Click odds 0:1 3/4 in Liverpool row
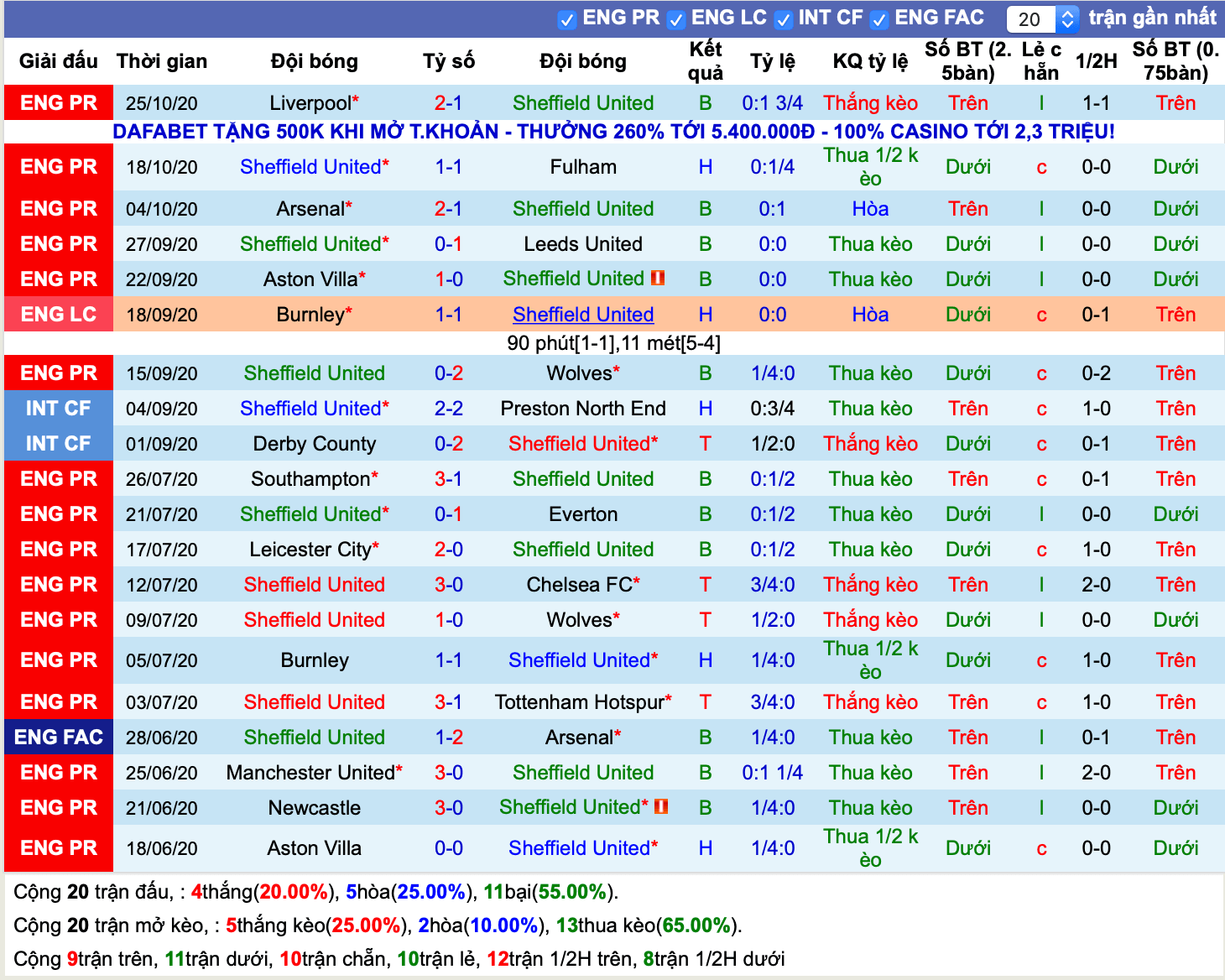Viewport: 1225px width, 980px height. 772,103
